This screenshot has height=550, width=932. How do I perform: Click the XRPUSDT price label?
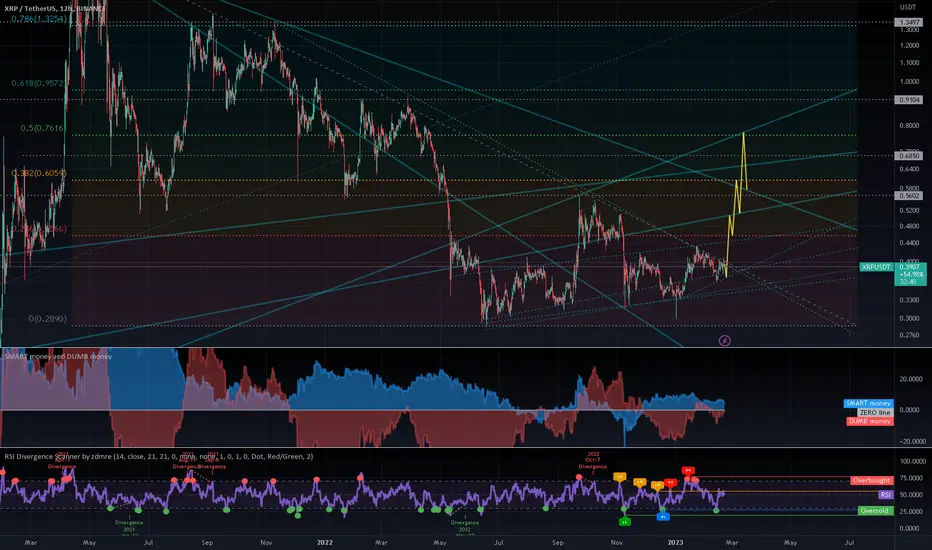point(876,267)
